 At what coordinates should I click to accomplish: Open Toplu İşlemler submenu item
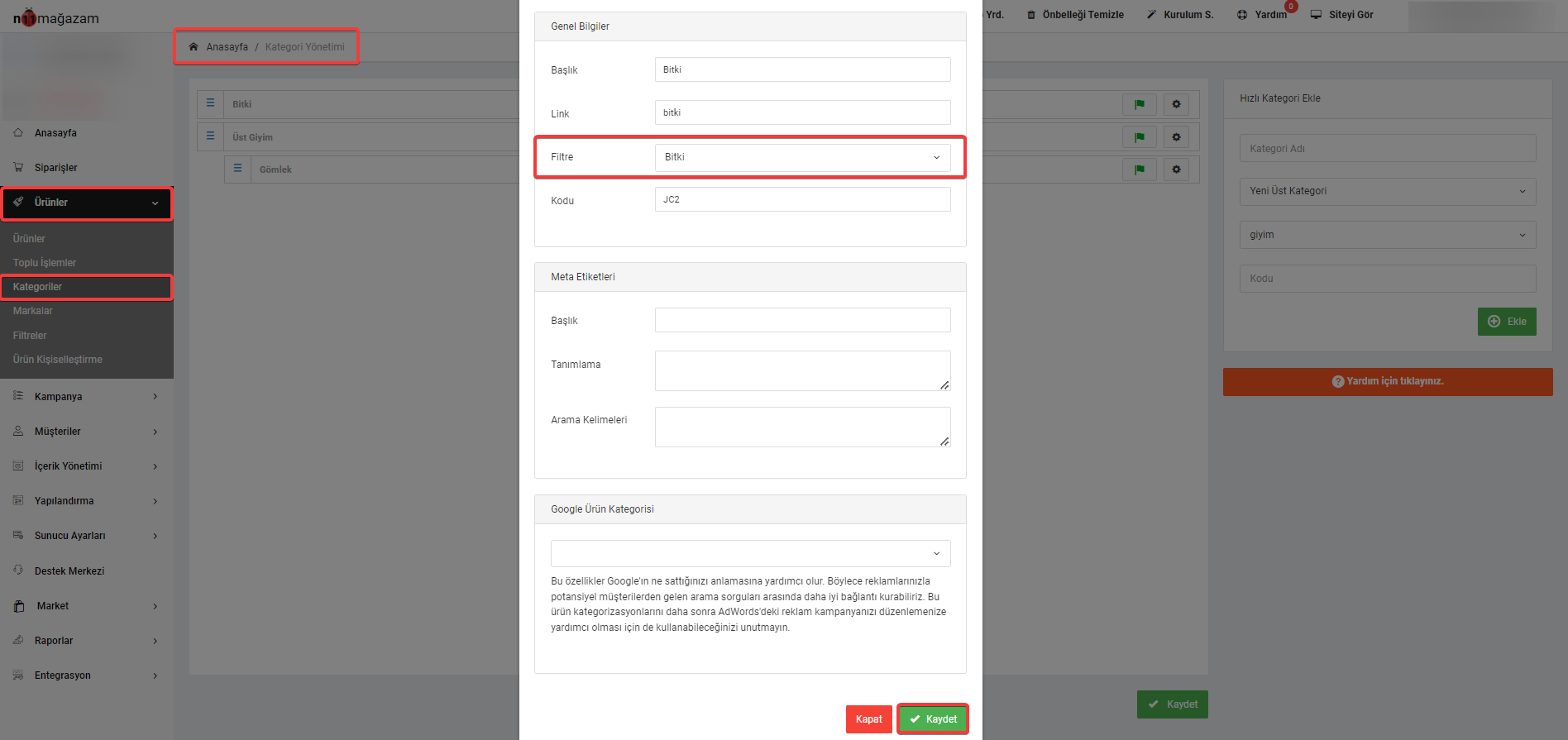[45, 263]
